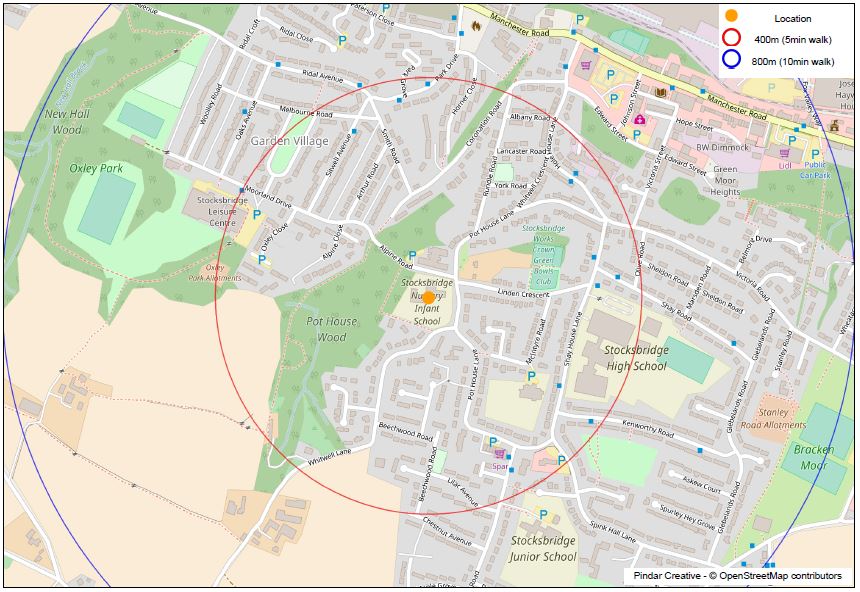The height and width of the screenshot is (592, 860).
Task: Click the Oxley Park label
Action: coord(96,168)
